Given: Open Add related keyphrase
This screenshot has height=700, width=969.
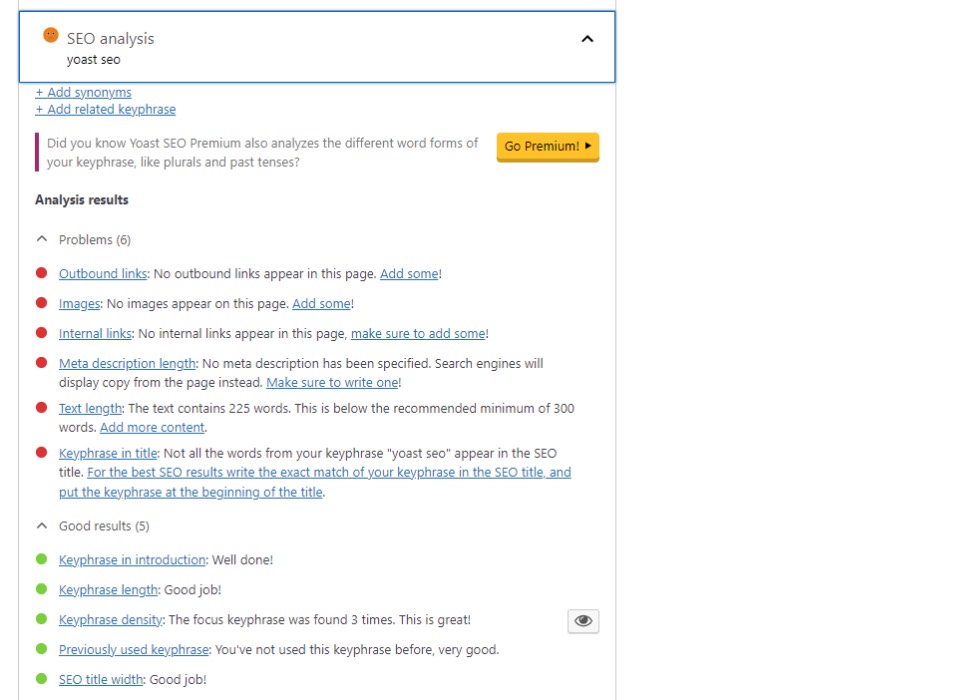Looking at the screenshot, I should coord(105,109).
